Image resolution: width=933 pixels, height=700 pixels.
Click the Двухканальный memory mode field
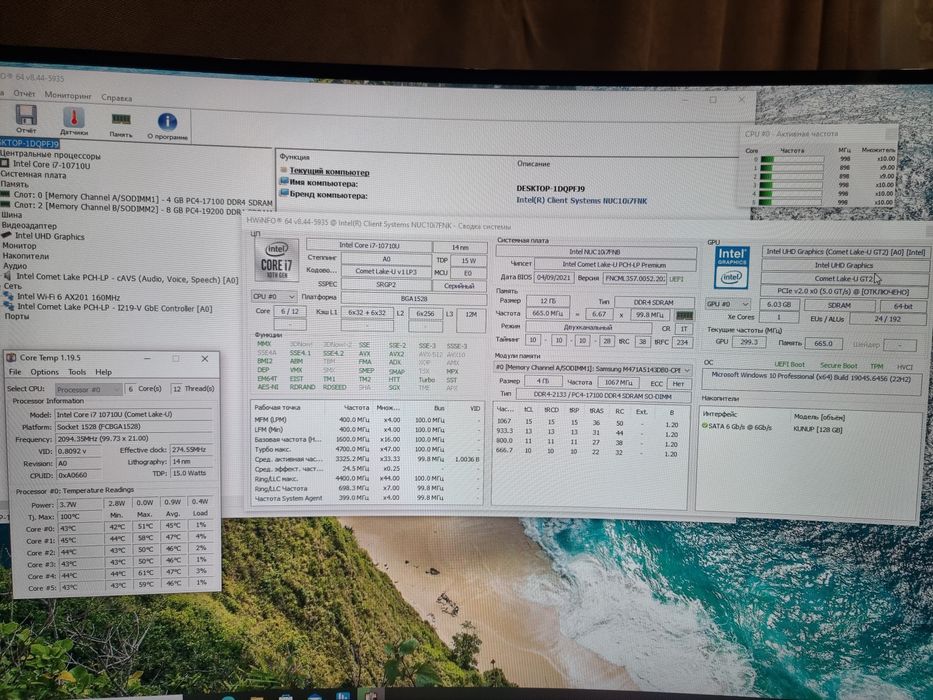[588, 327]
